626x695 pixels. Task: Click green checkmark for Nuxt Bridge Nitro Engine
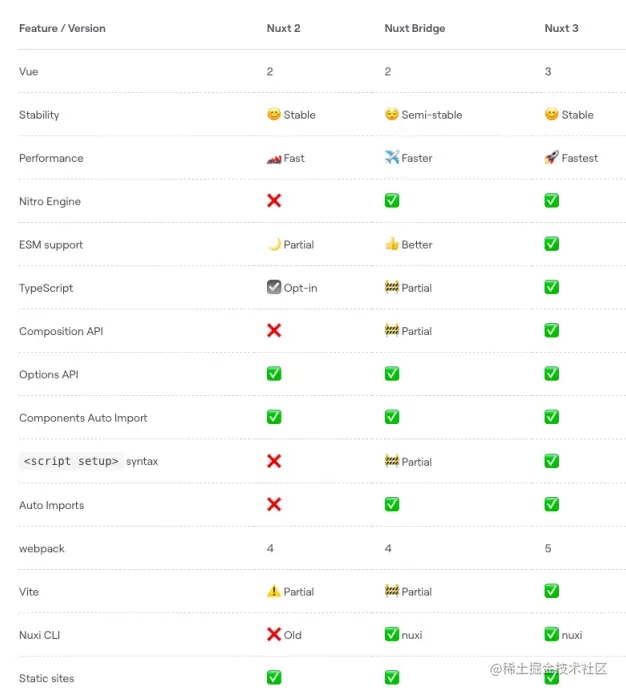click(x=392, y=201)
